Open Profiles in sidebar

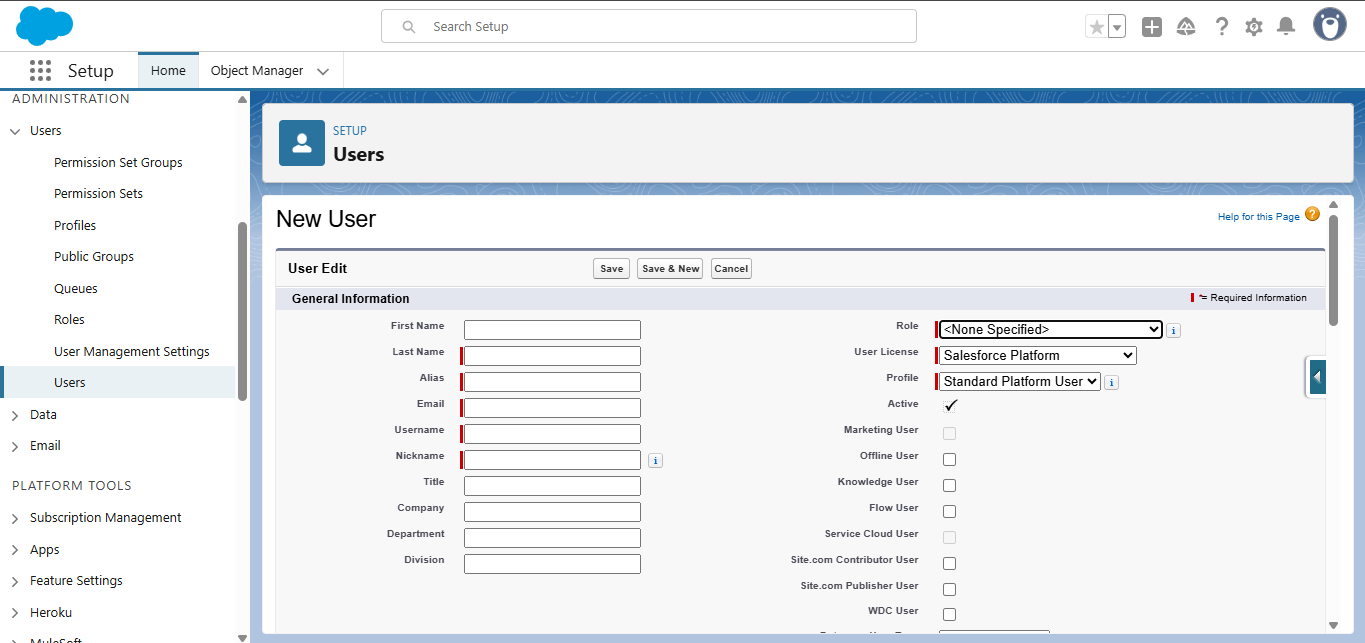click(75, 225)
